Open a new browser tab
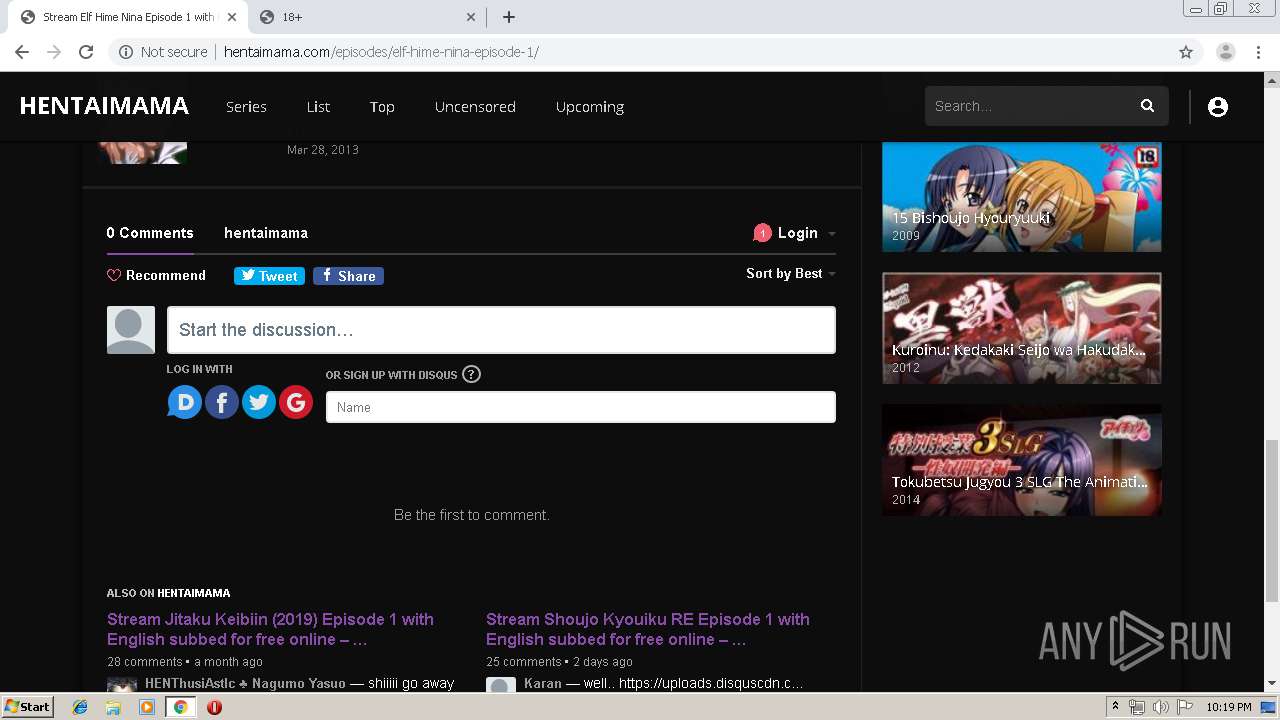This screenshot has height=720, width=1280. click(509, 17)
